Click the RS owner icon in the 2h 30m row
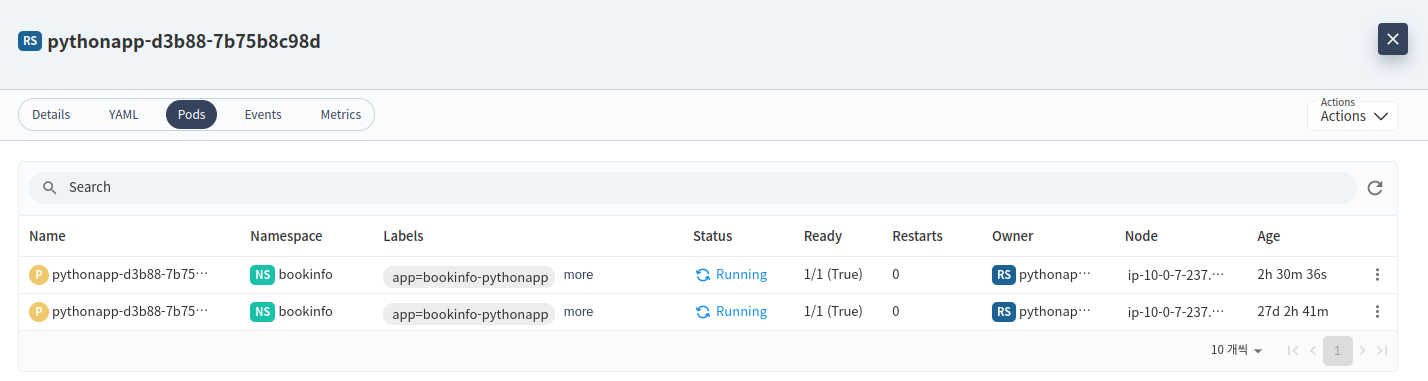This screenshot has height=381, width=1428. (1004, 274)
